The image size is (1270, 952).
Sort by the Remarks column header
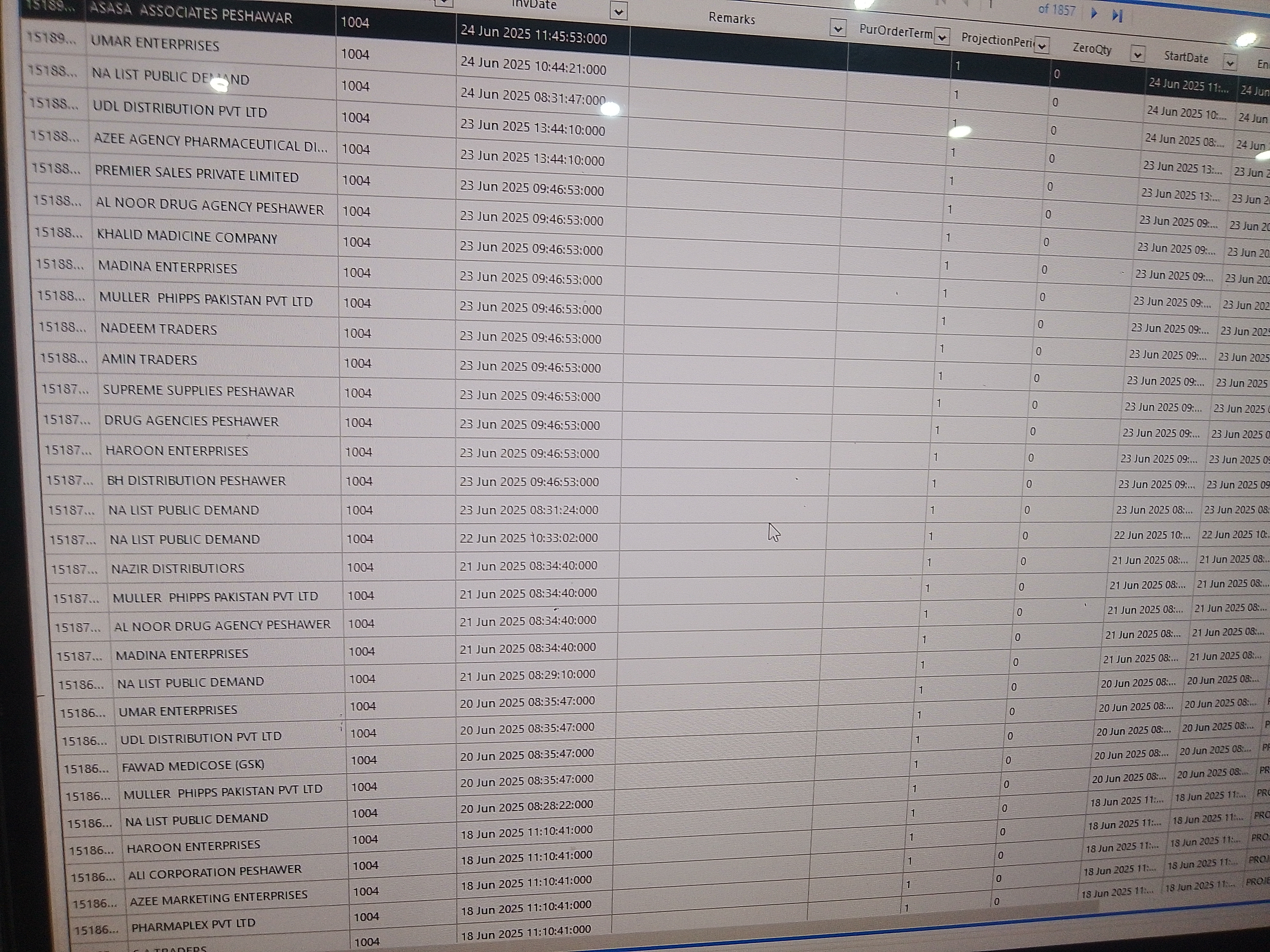731,18
